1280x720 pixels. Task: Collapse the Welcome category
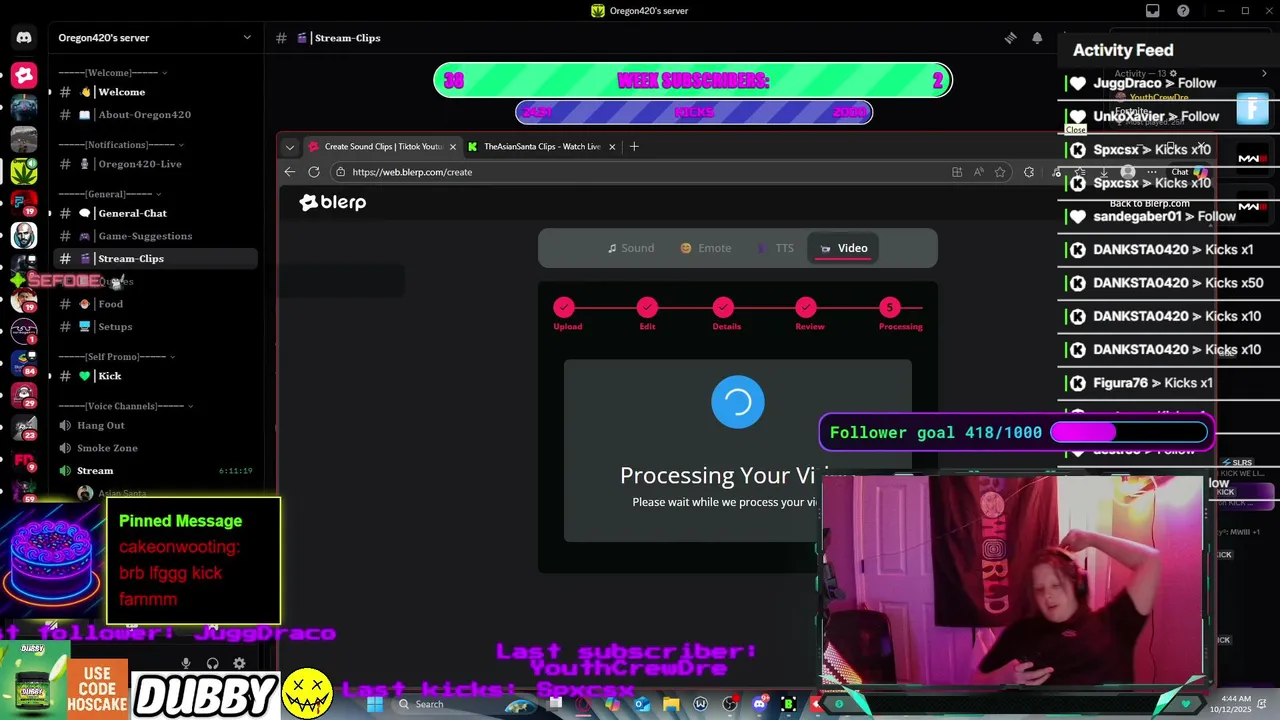pos(111,73)
